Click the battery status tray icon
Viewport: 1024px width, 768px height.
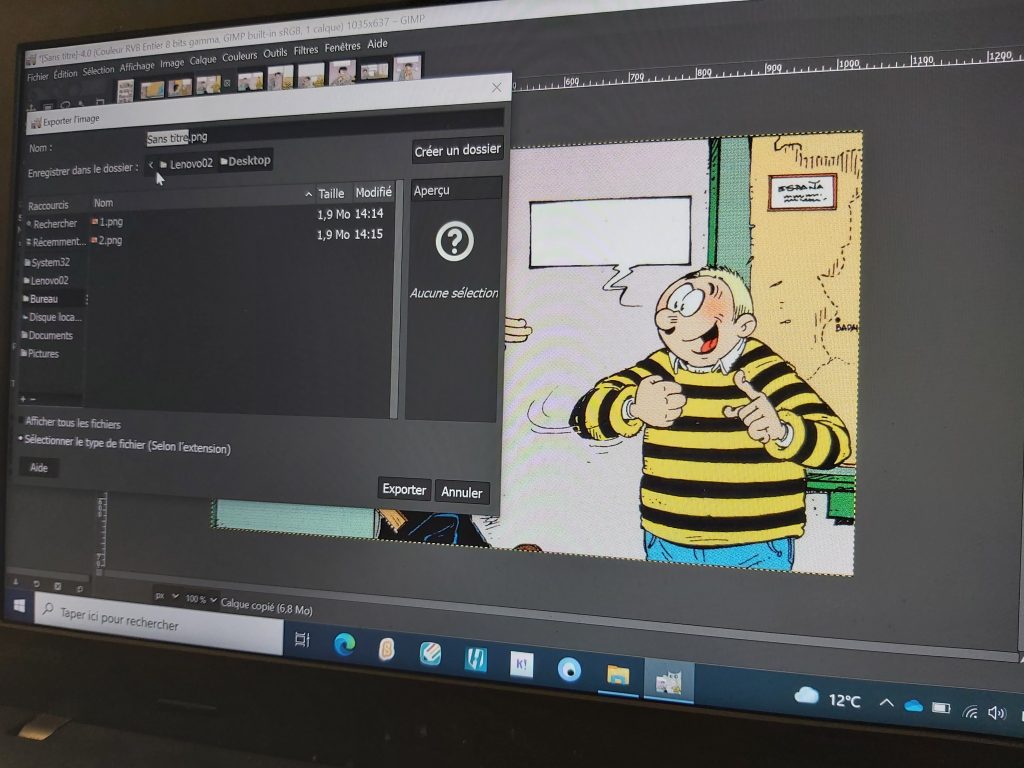[941, 708]
